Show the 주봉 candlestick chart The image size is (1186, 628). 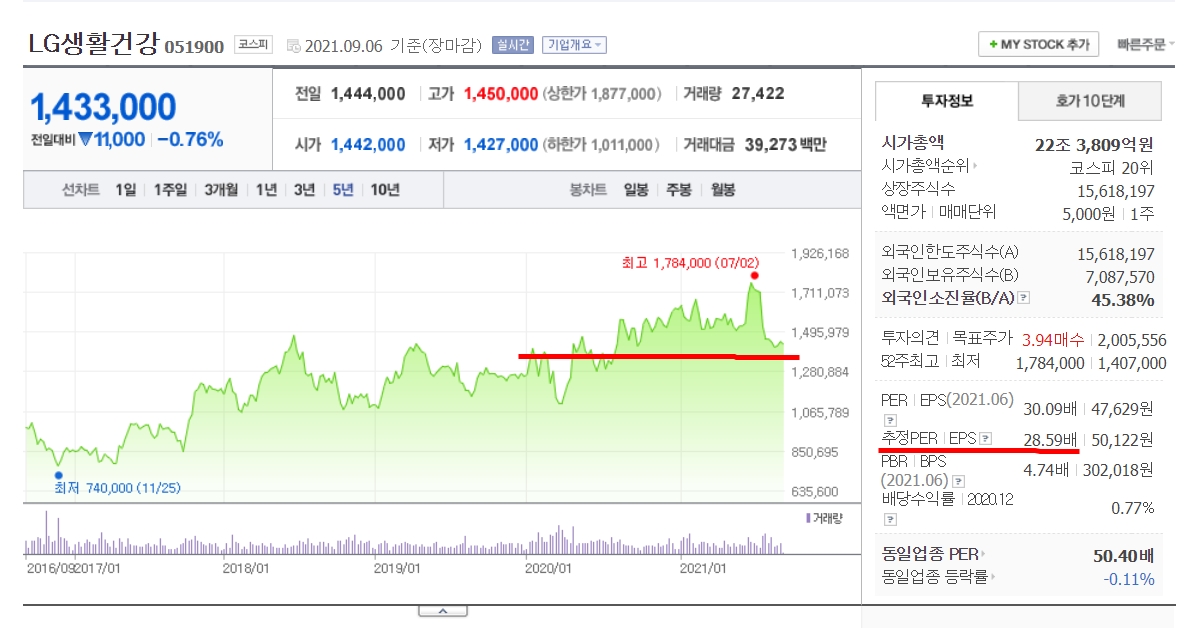pyautogui.click(x=678, y=190)
